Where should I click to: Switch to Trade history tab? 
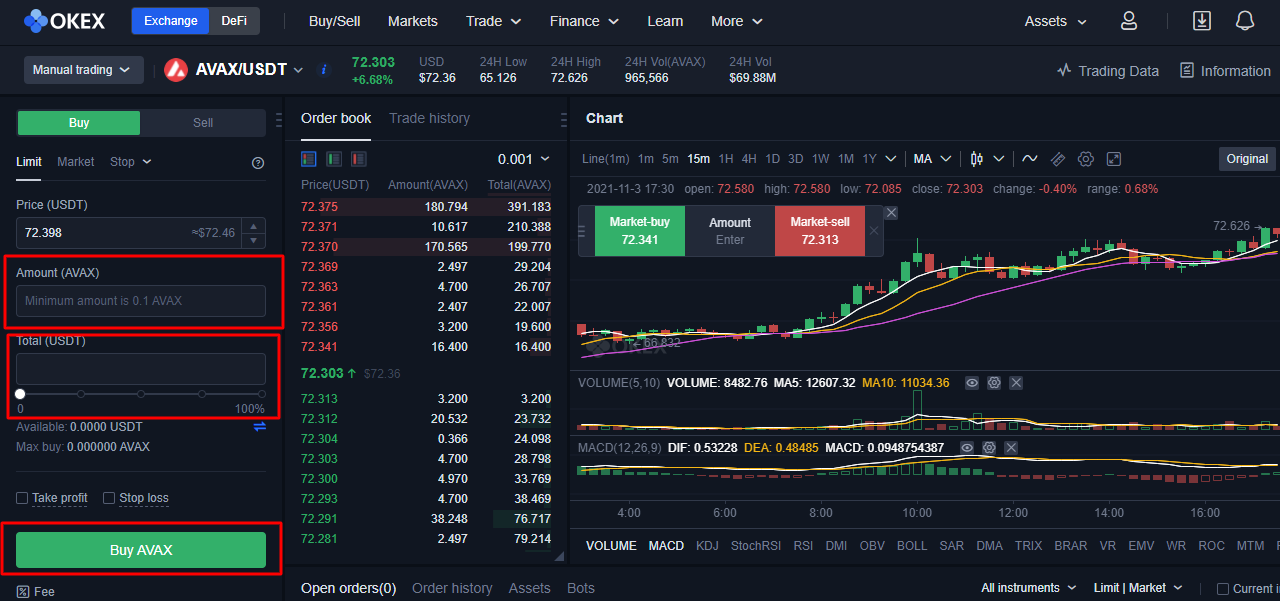[429, 118]
